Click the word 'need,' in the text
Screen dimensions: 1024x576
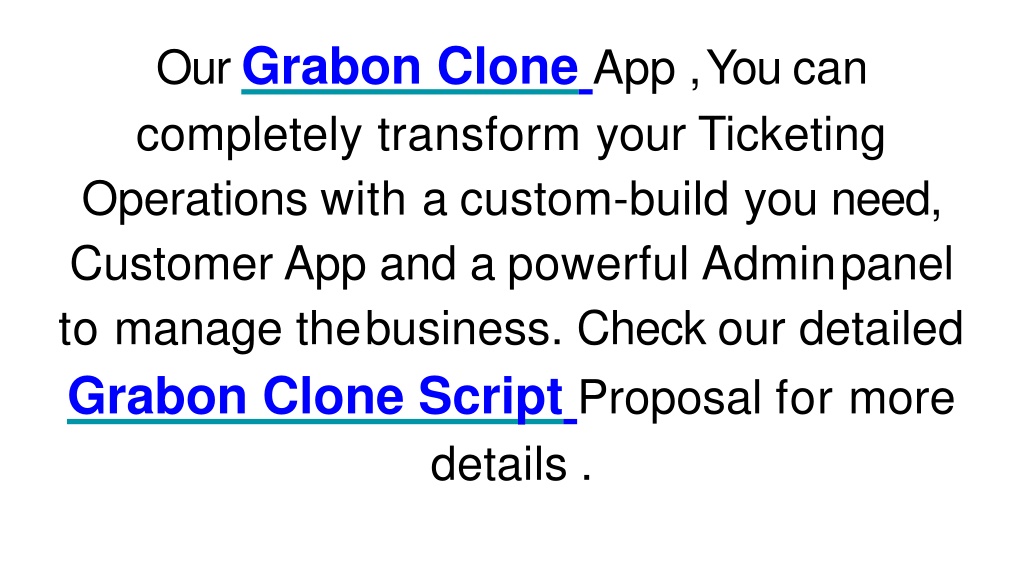pyautogui.click(x=887, y=200)
